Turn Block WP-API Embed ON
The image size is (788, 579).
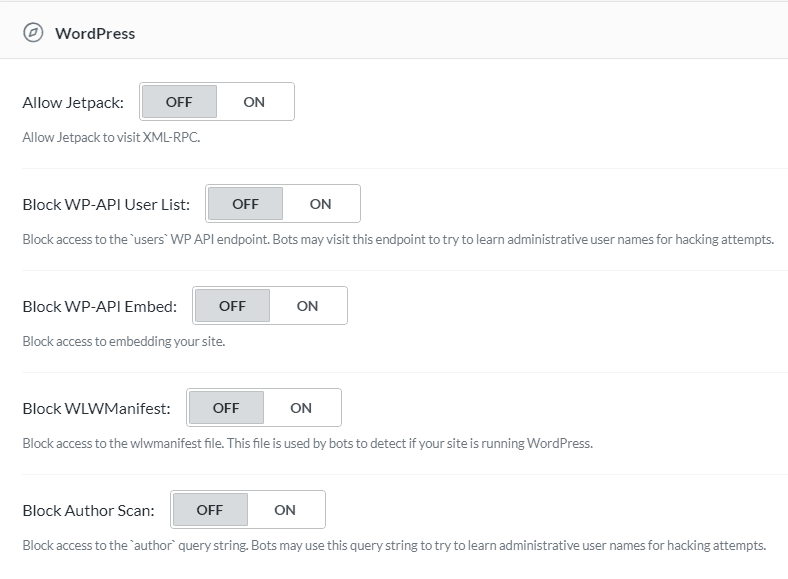click(x=308, y=306)
